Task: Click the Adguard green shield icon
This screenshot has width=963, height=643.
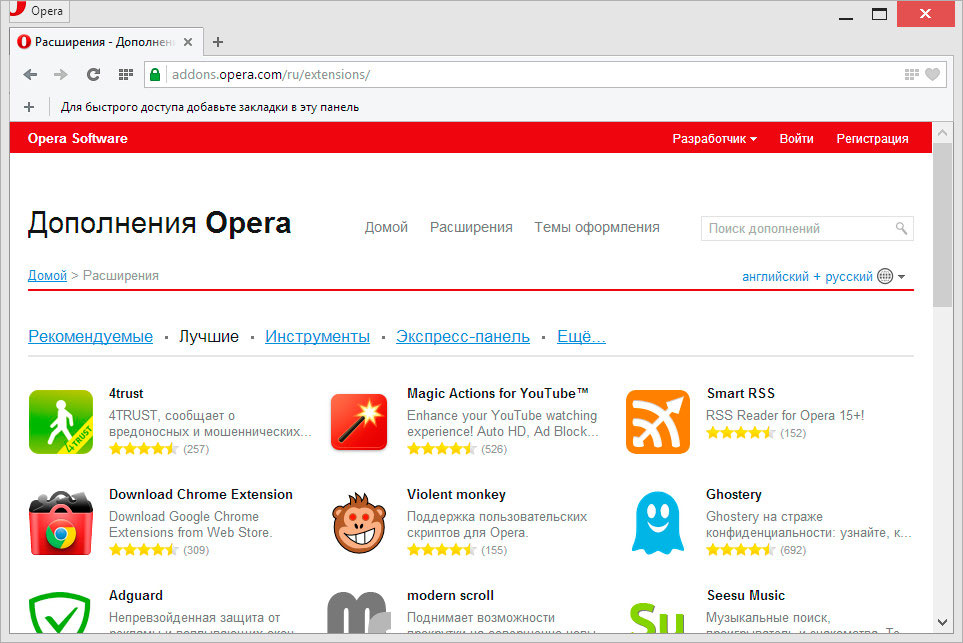Action: coord(60,612)
